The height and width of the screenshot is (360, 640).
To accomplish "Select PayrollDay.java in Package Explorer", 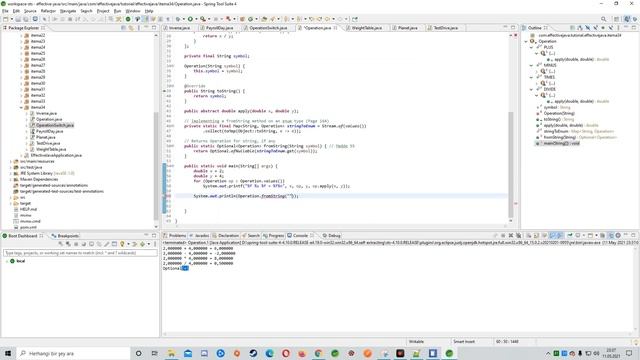I will pos(49,131).
